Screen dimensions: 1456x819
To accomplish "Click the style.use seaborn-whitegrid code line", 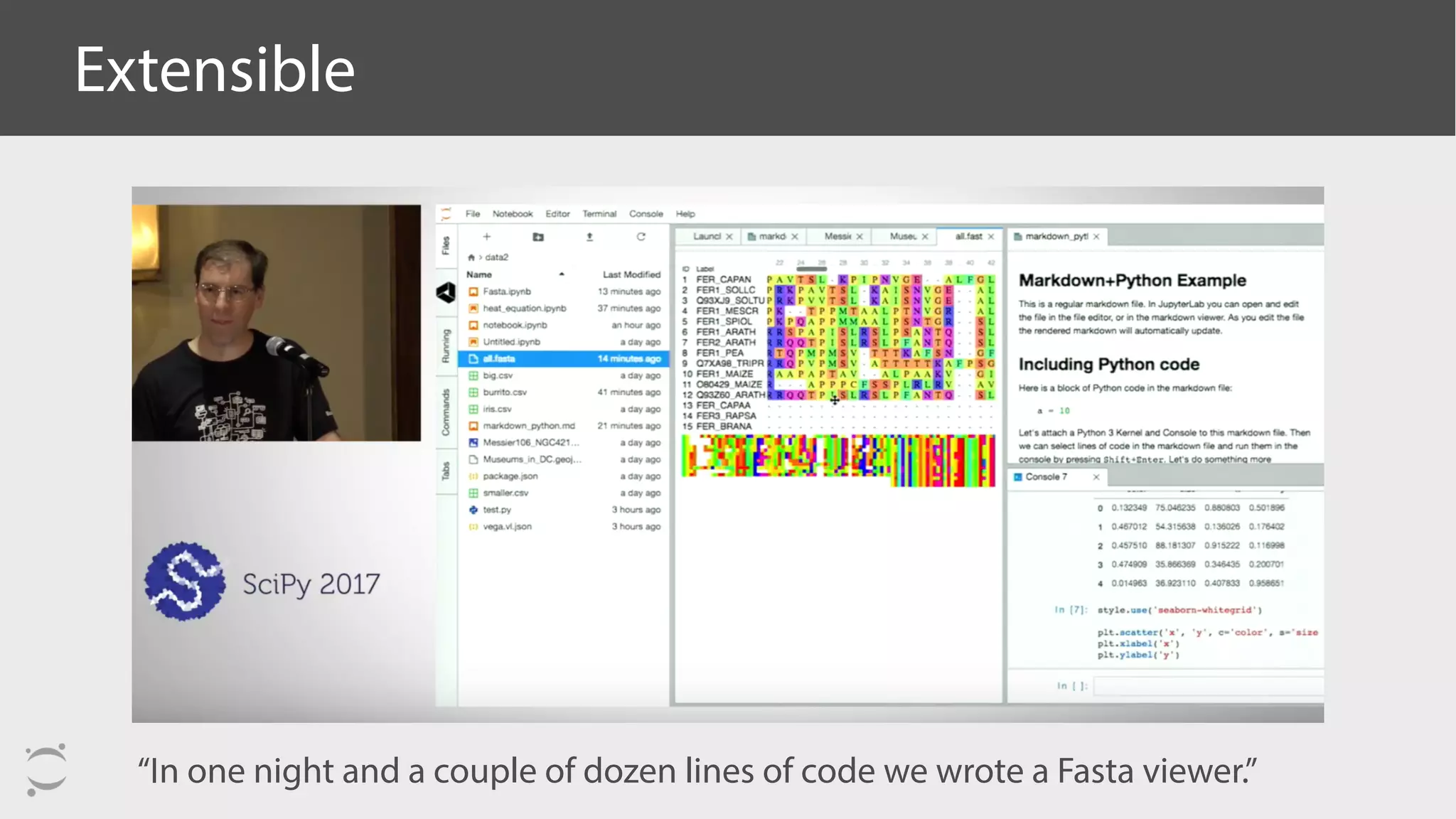I will [x=1179, y=610].
